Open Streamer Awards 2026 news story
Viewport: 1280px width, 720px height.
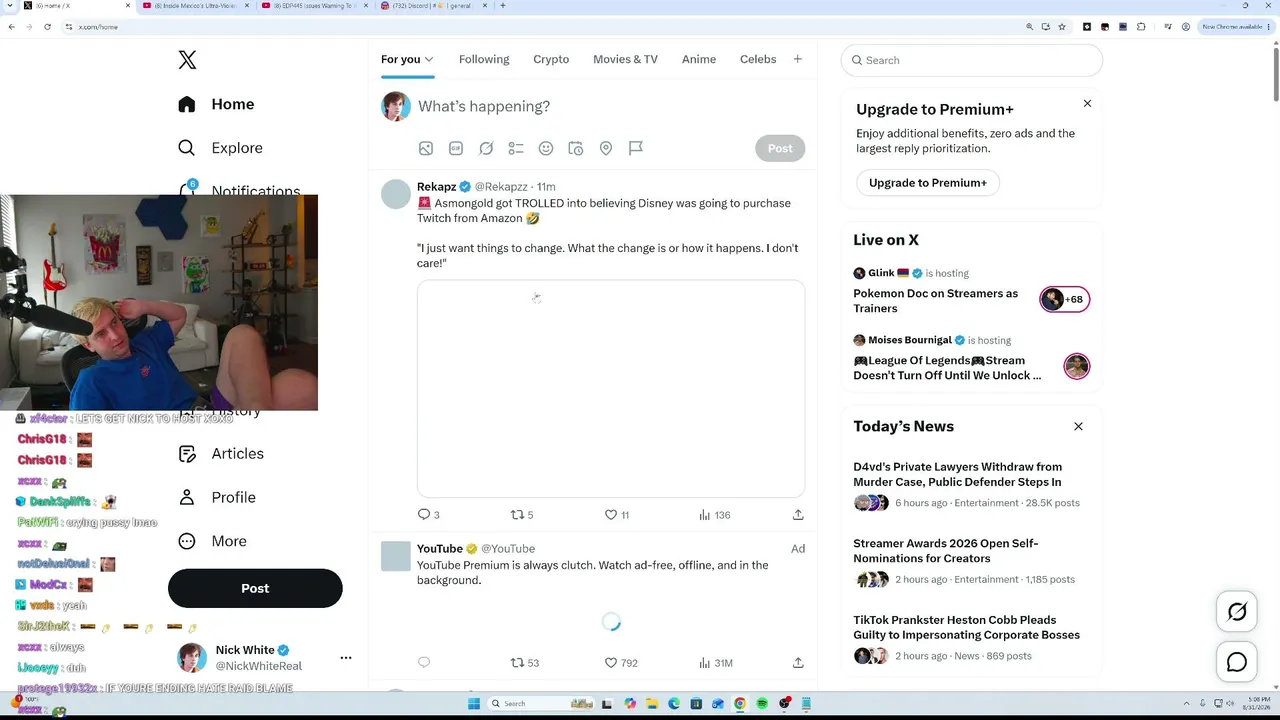pos(946,551)
